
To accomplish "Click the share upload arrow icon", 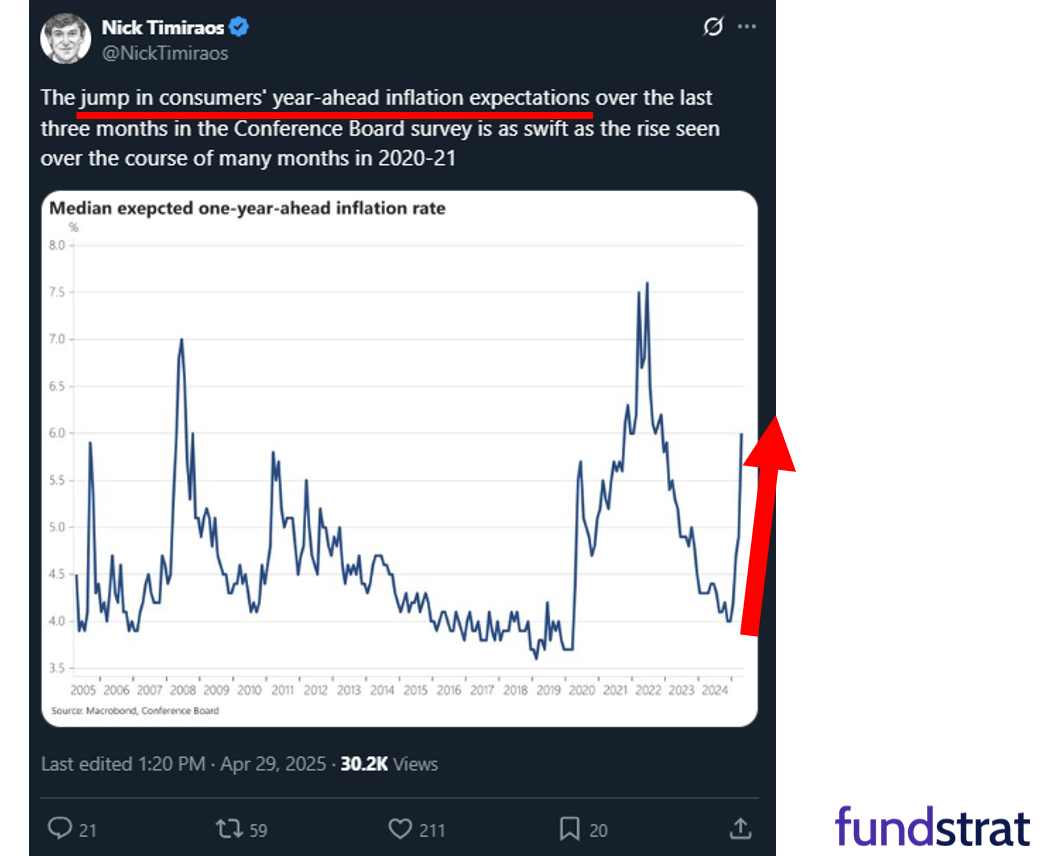I will point(740,829).
